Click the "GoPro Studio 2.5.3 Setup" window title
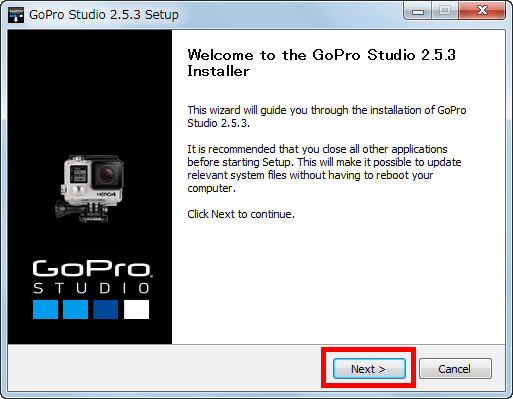Image resolution: width=513 pixels, height=399 pixels. click(104, 15)
